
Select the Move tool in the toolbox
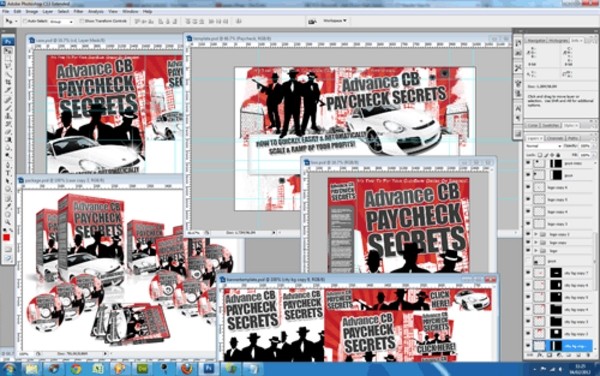[x=8, y=50]
